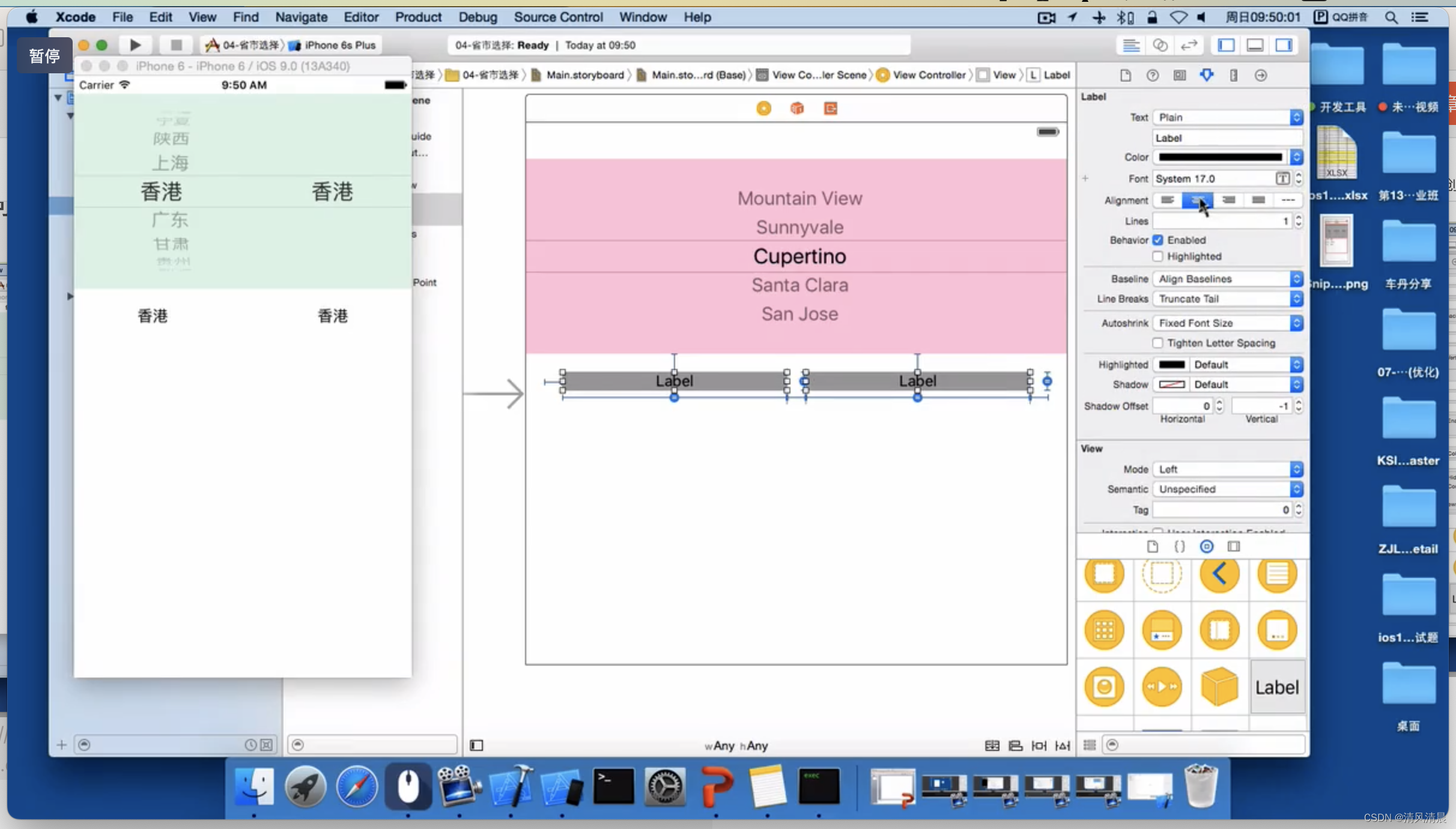Click the wAny hAny size class control
Viewport: 1456px width, 829px height.
736,745
